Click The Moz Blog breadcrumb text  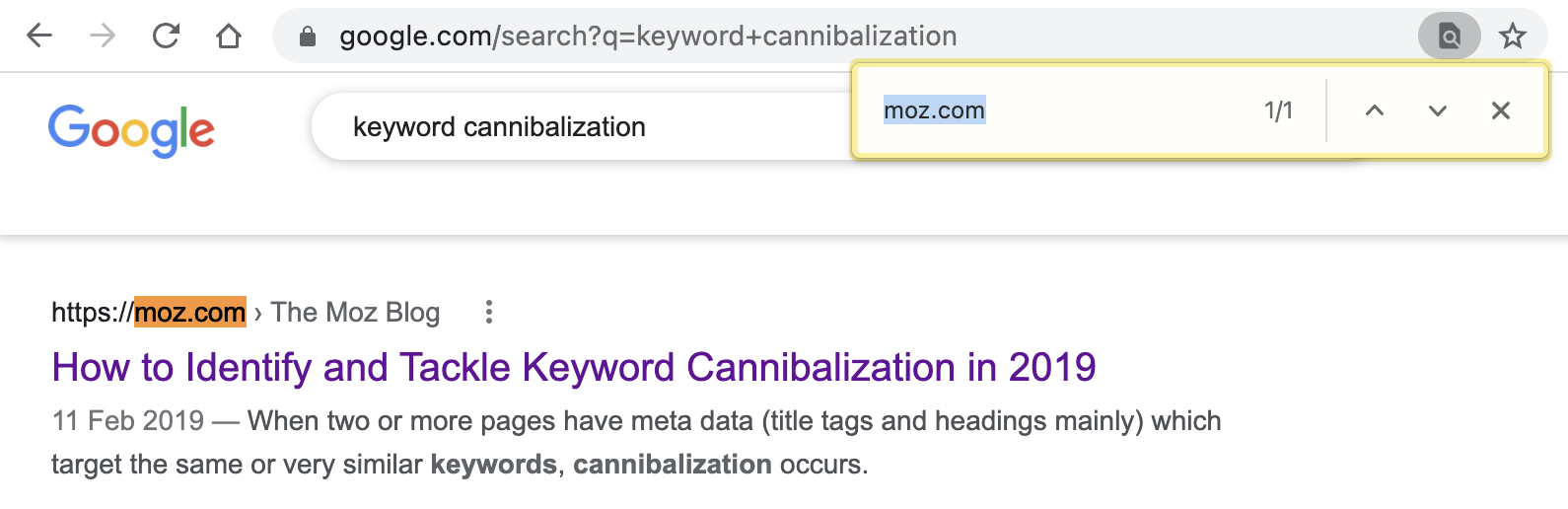click(x=355, y=313)
